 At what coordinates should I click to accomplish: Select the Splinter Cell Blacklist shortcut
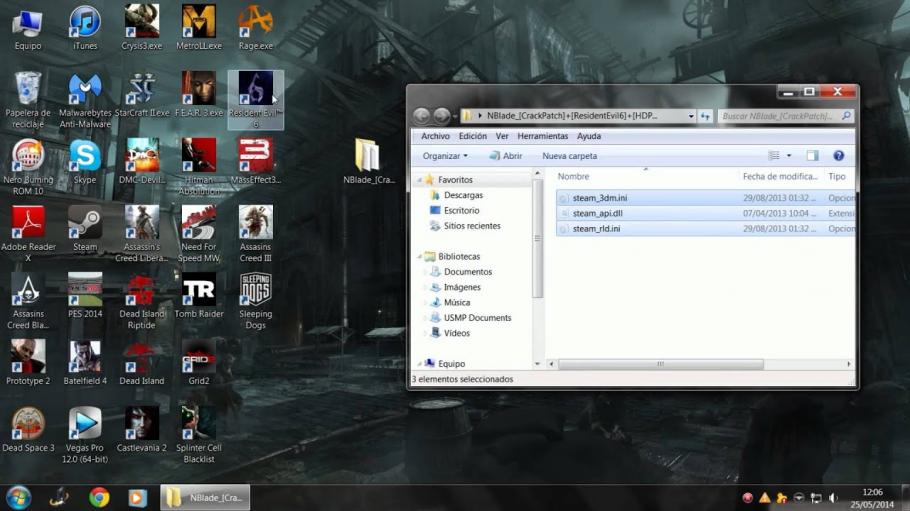pos(198,434)
